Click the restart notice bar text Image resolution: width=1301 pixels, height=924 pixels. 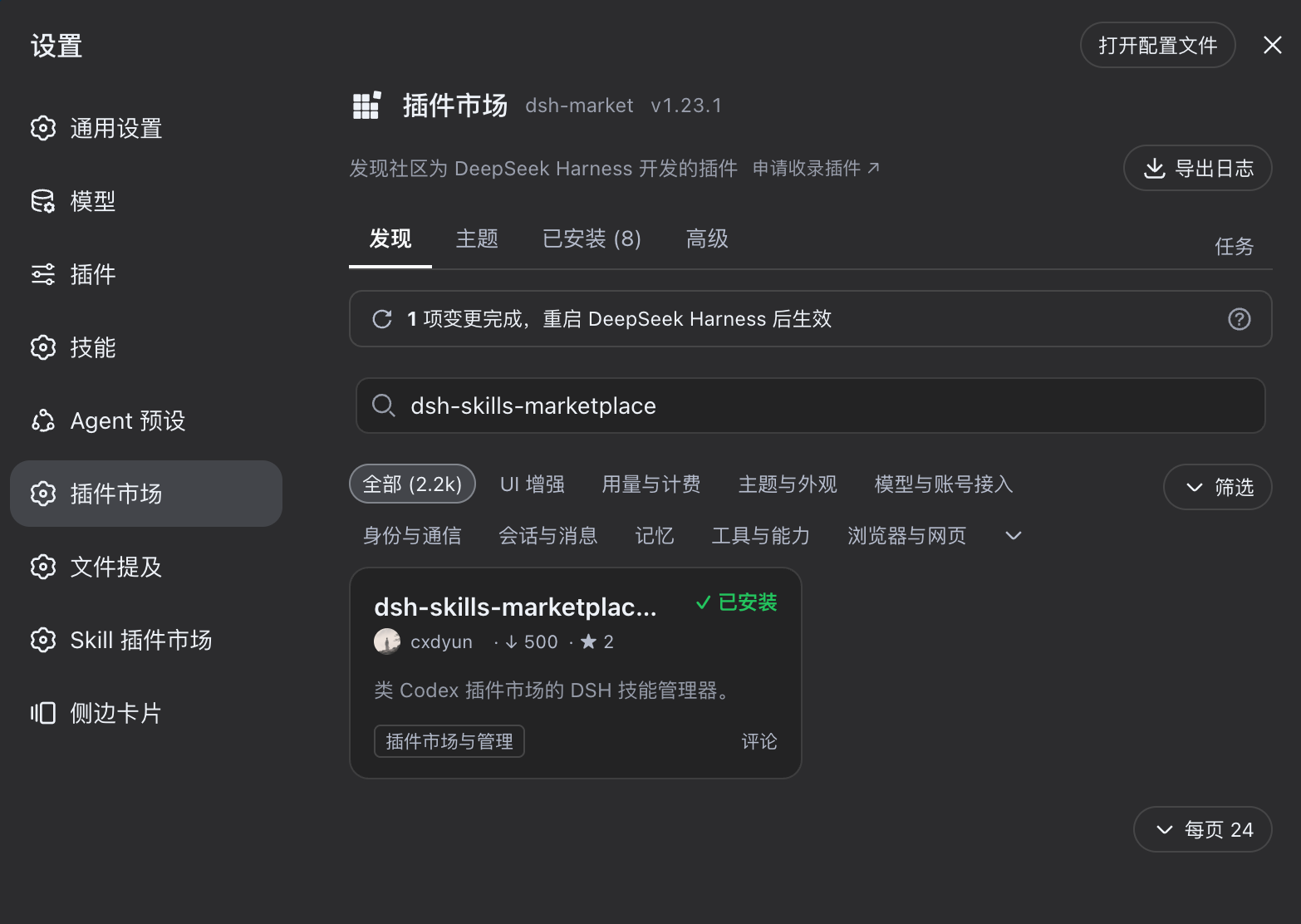coord(619,319)
